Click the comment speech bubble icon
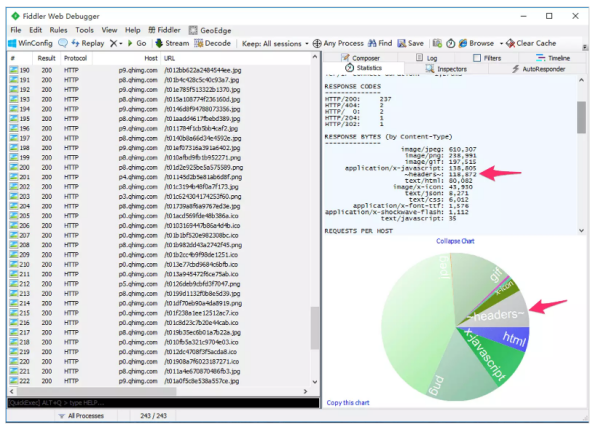593x427 pixels. [x=63, y=43]
